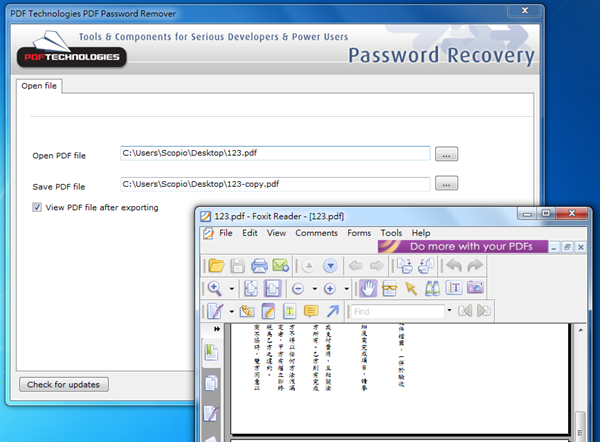
Task: Select the yellow arrow selection tool
Action: click(411, 289)
